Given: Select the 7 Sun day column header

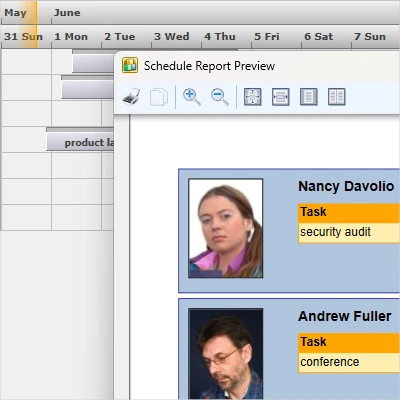Looking at the screenshot, I should 370,36.
